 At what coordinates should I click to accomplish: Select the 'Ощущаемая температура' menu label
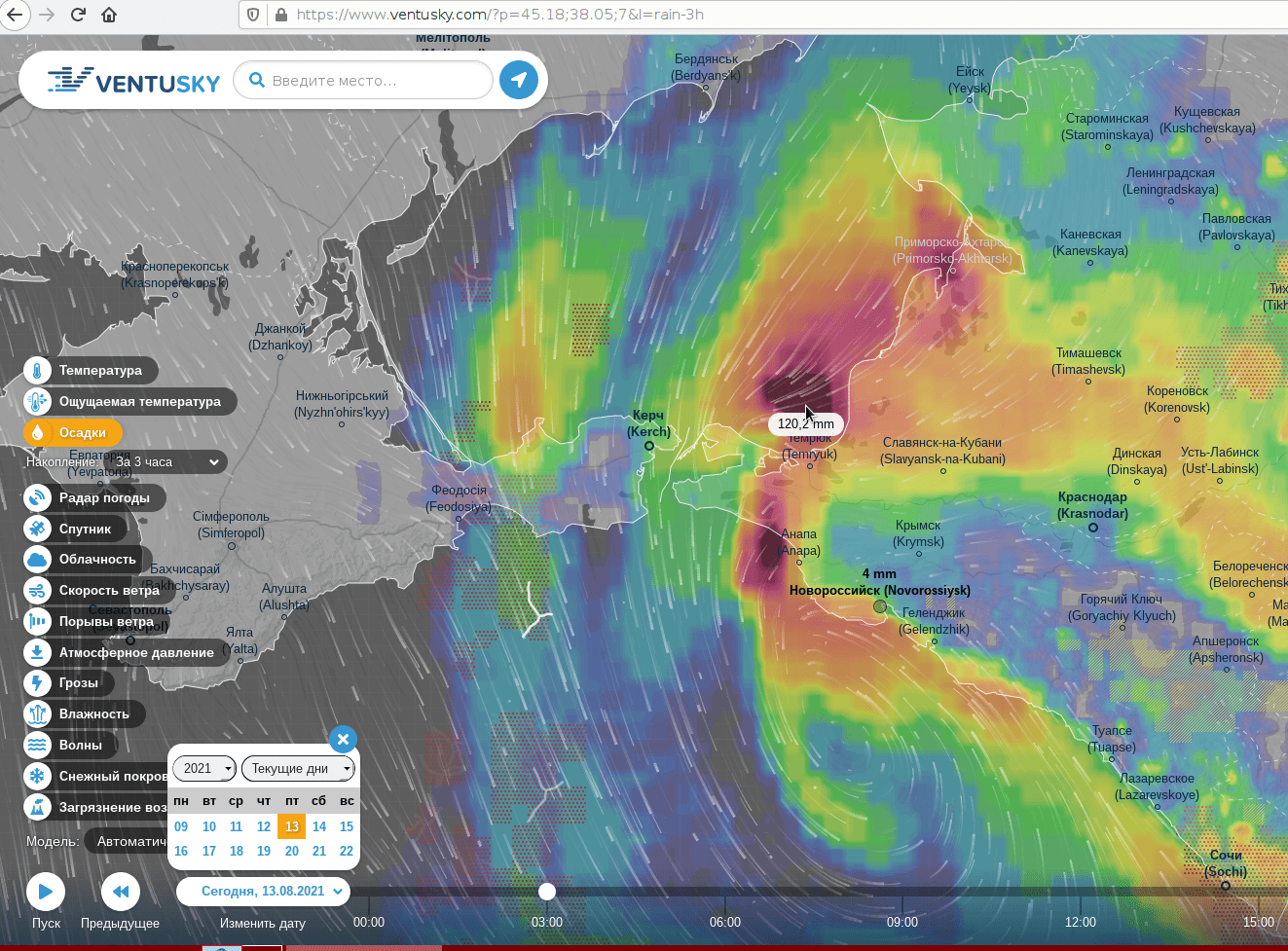tap(140, 402)
